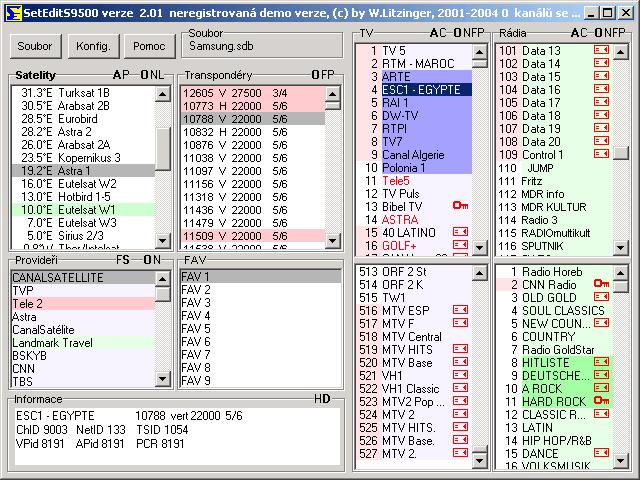
Task: Select transponder 12605 V 27500 3/4
Action: click(x=253, y=93)
